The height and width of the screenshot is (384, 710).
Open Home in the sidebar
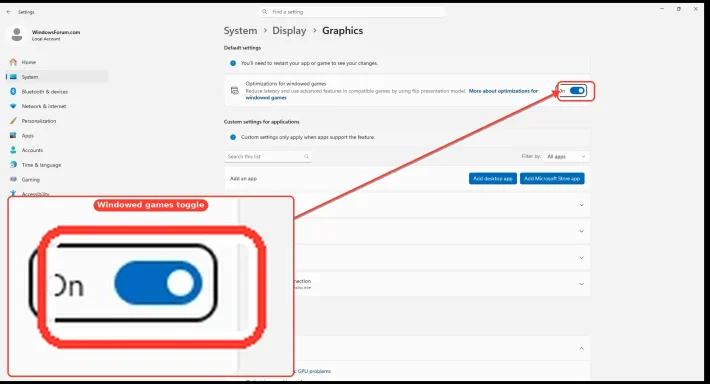[x=29, y=62]
